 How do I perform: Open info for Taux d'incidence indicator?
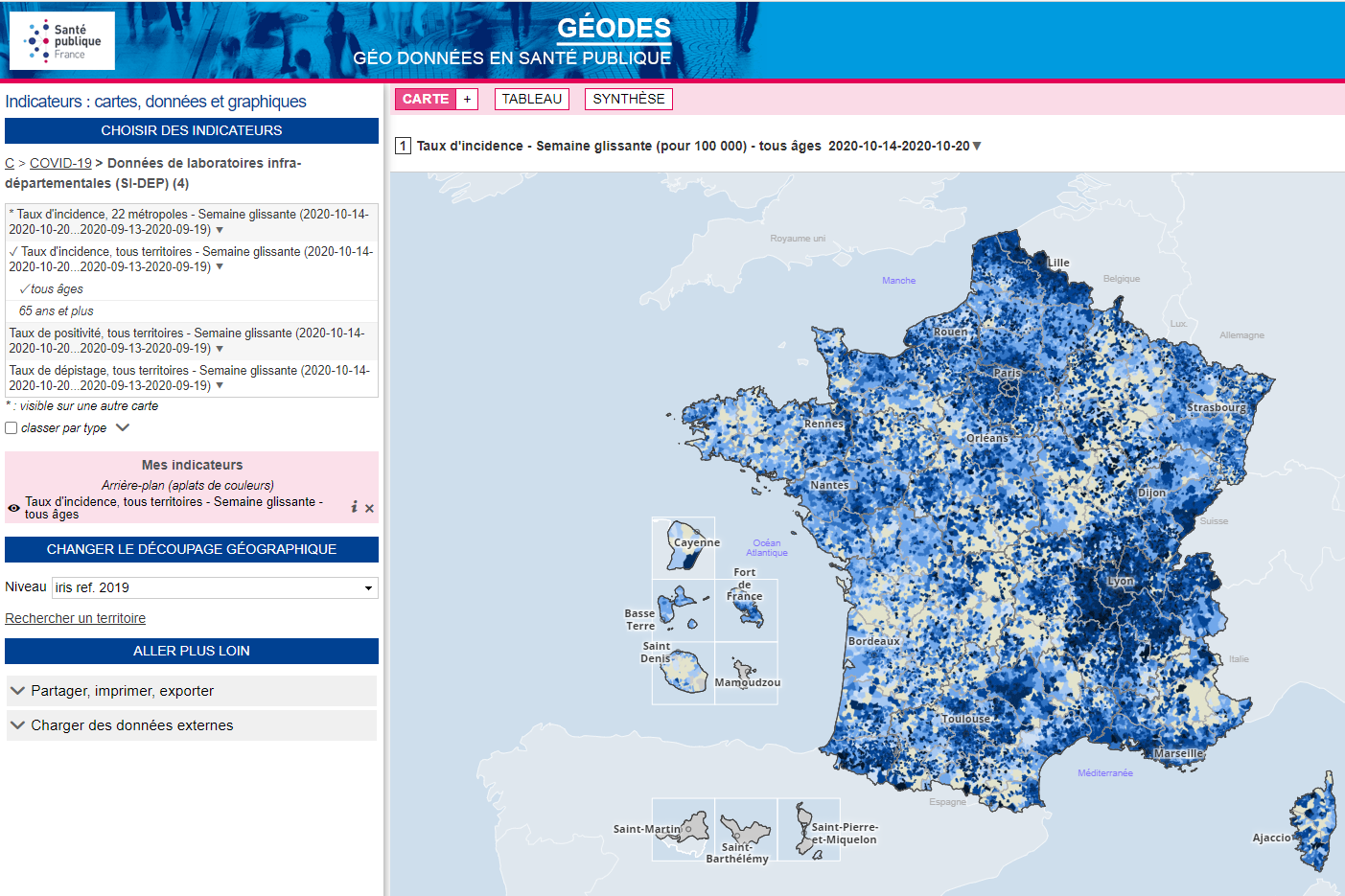tap(354, 507)
